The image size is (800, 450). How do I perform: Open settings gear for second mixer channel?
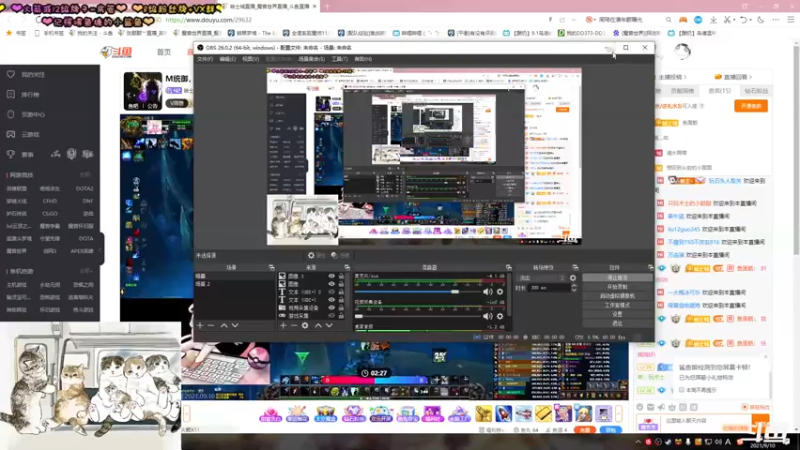point(500,316)
